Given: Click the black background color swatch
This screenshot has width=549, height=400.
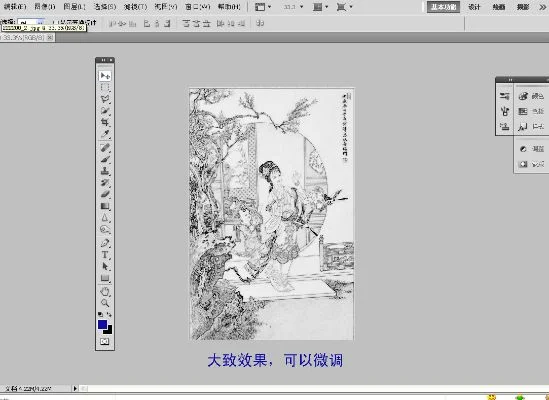Looking at the screenshot, I should point(109,330).
